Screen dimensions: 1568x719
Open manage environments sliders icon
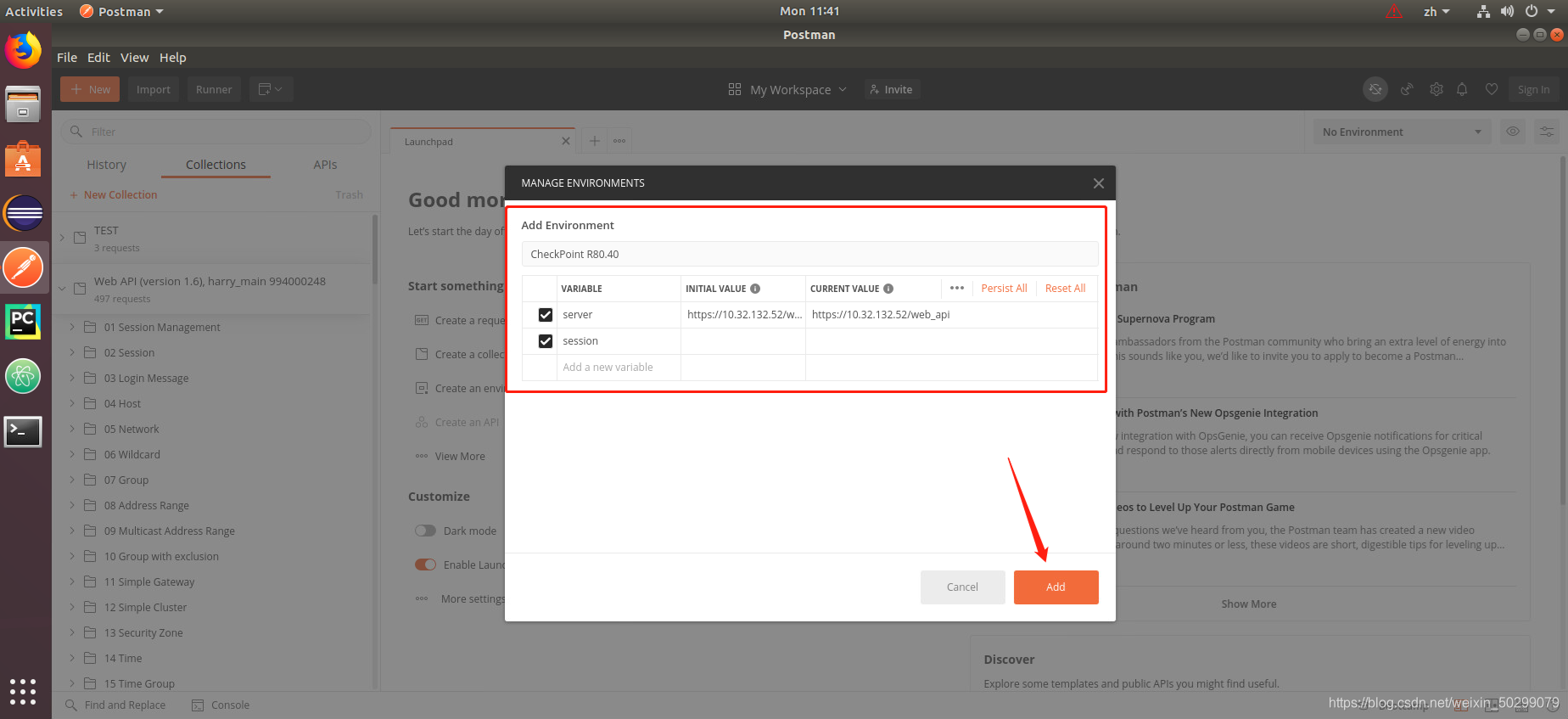point(1547,132)
